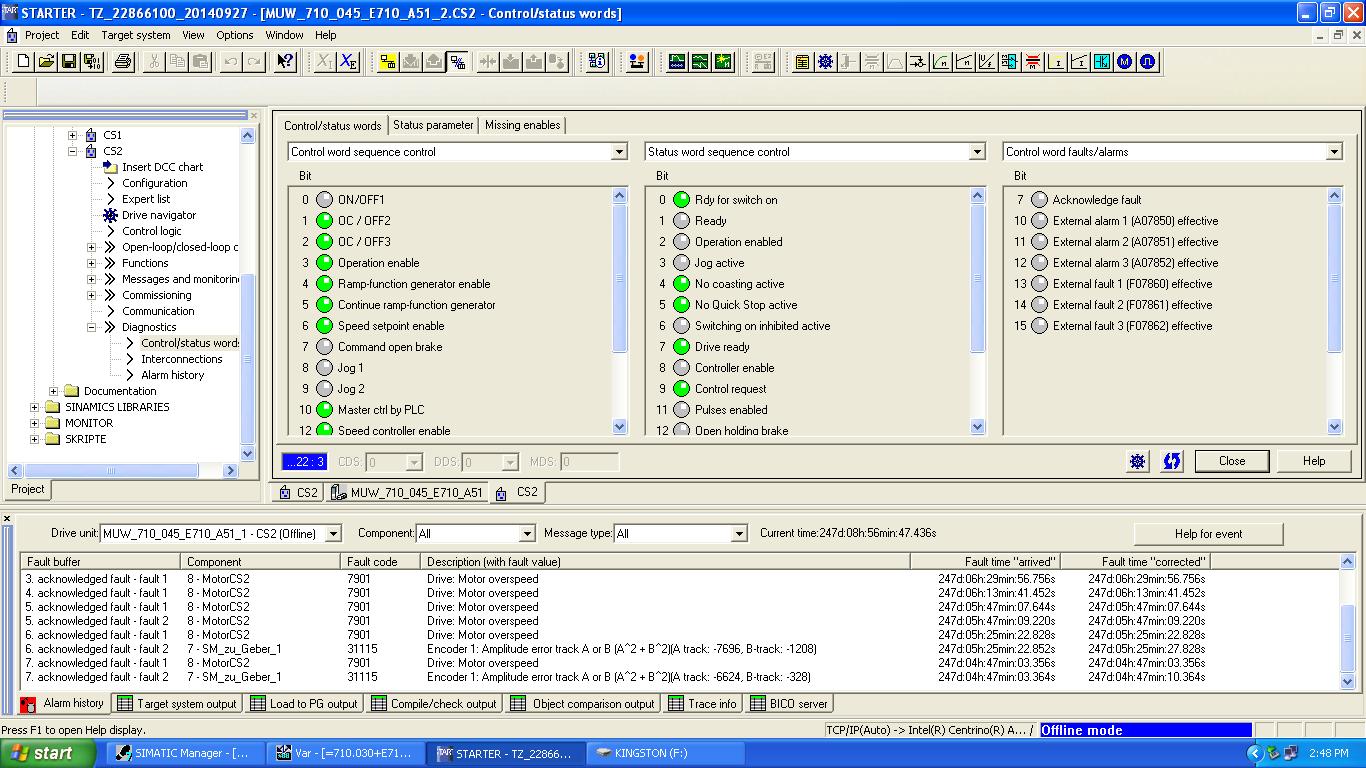
Task: Click the blue circular M motor icon
Action: click(x=1125, y=62)
